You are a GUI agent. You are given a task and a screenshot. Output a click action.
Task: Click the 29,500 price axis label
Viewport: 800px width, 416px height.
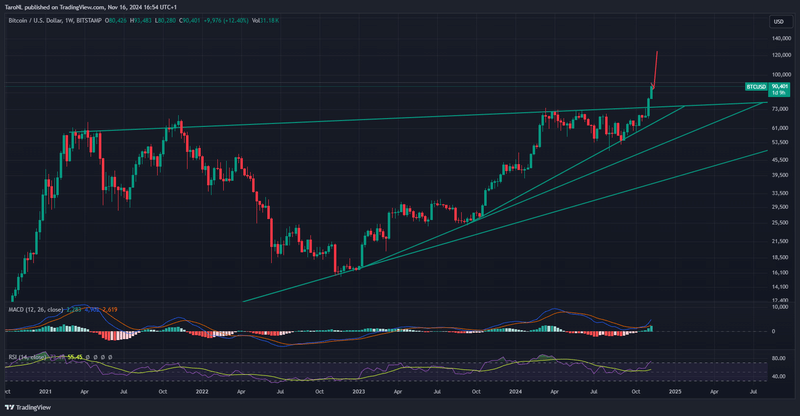781,207
